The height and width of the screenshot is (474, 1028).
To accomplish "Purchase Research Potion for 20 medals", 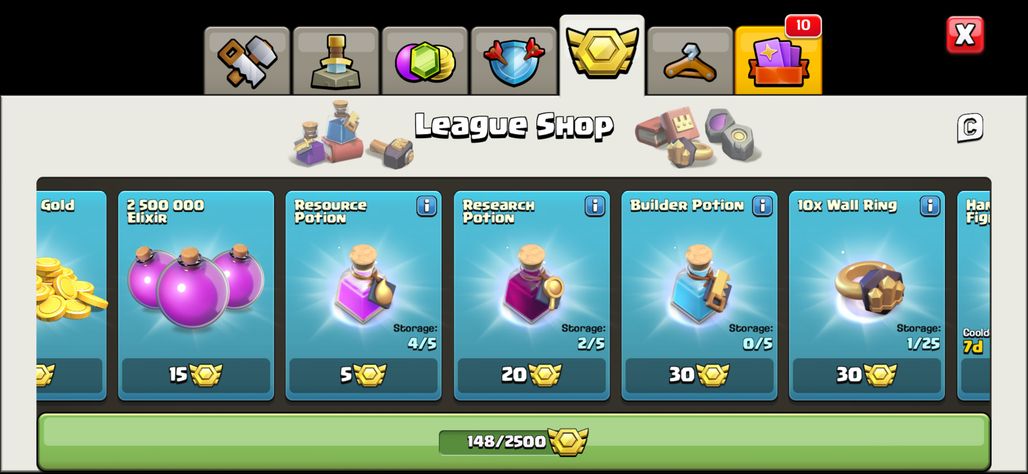I will point(532,375).
